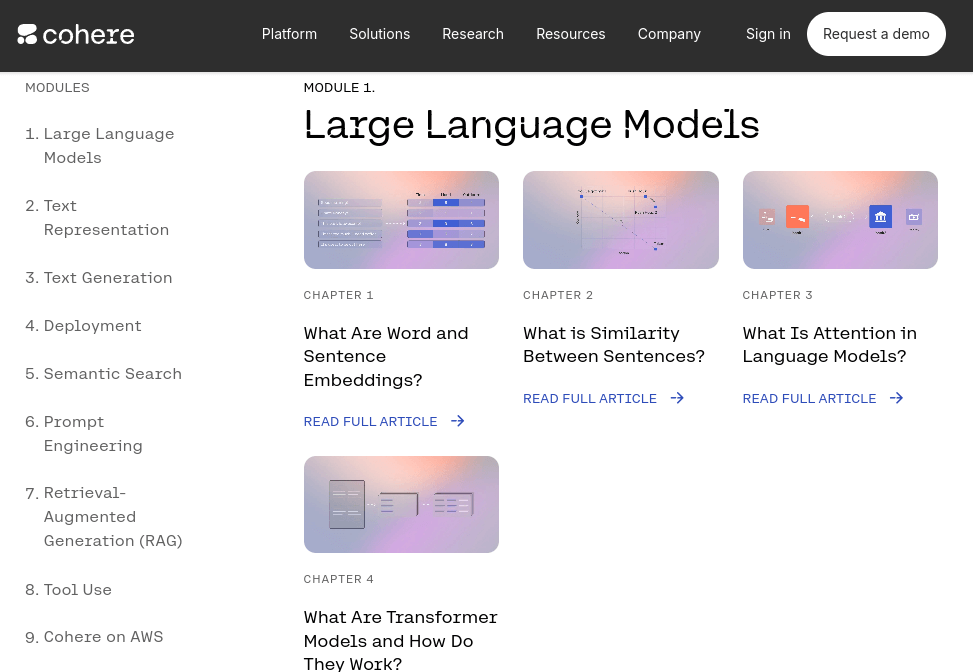Open Prompt Engineering module from sidebar
The width and height of the screenshot is (973, 672).
(92, 434)
